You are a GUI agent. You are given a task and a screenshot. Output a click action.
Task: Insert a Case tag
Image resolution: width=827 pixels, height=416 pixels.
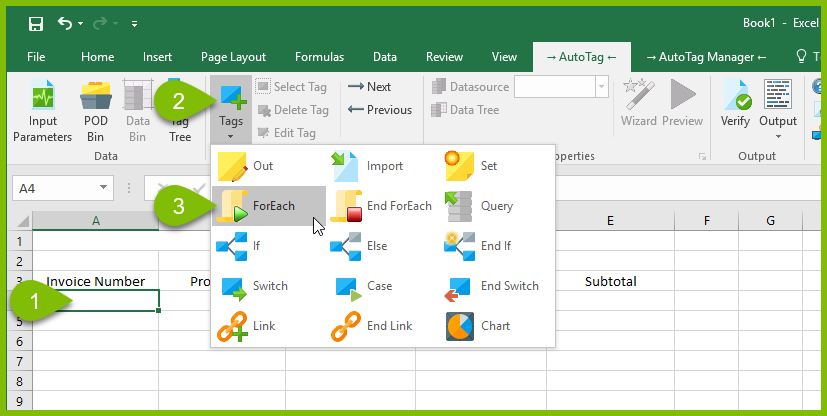point(382,286)
